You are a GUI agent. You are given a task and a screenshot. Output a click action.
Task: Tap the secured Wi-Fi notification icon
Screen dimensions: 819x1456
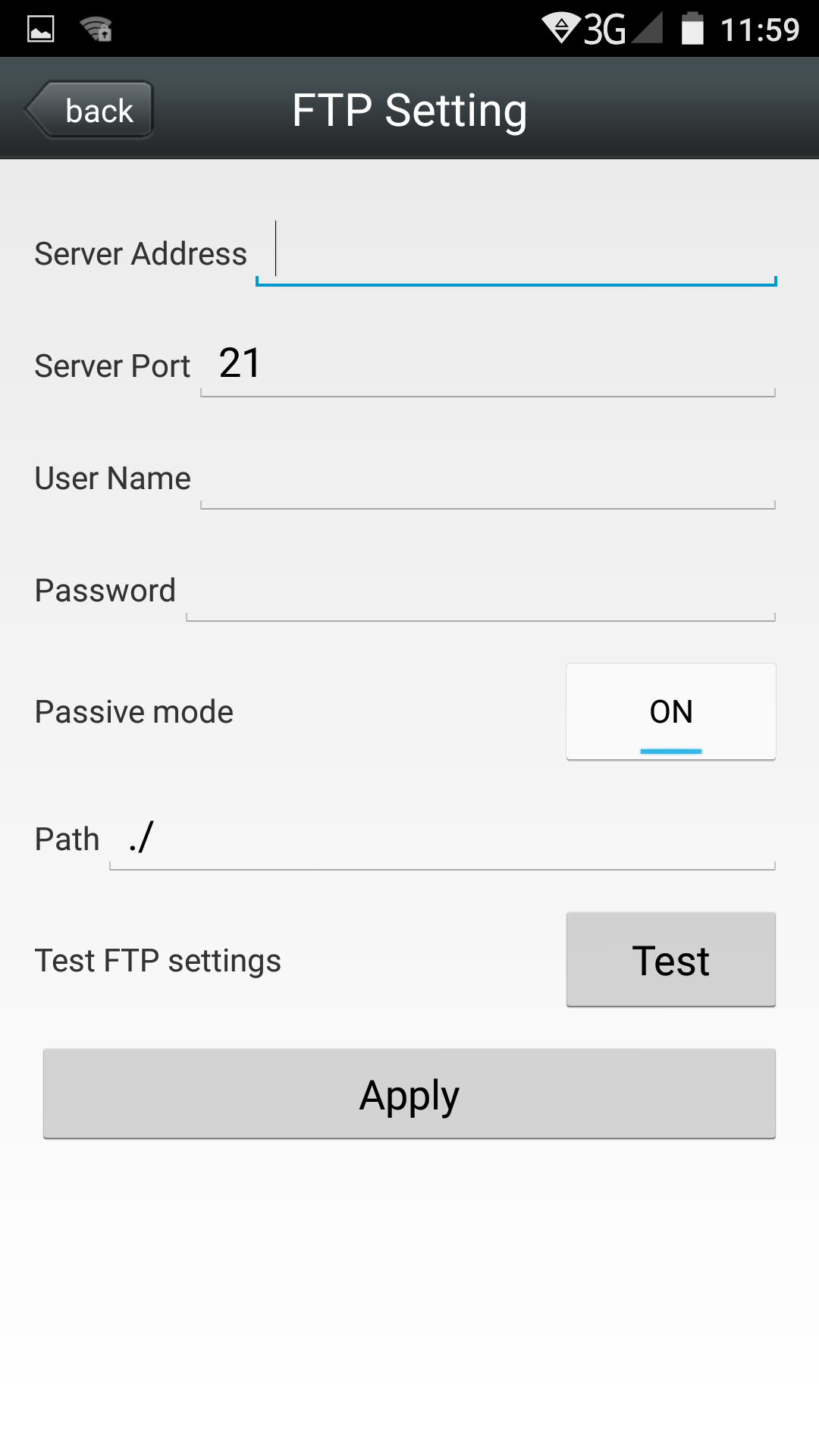(96, 30)
